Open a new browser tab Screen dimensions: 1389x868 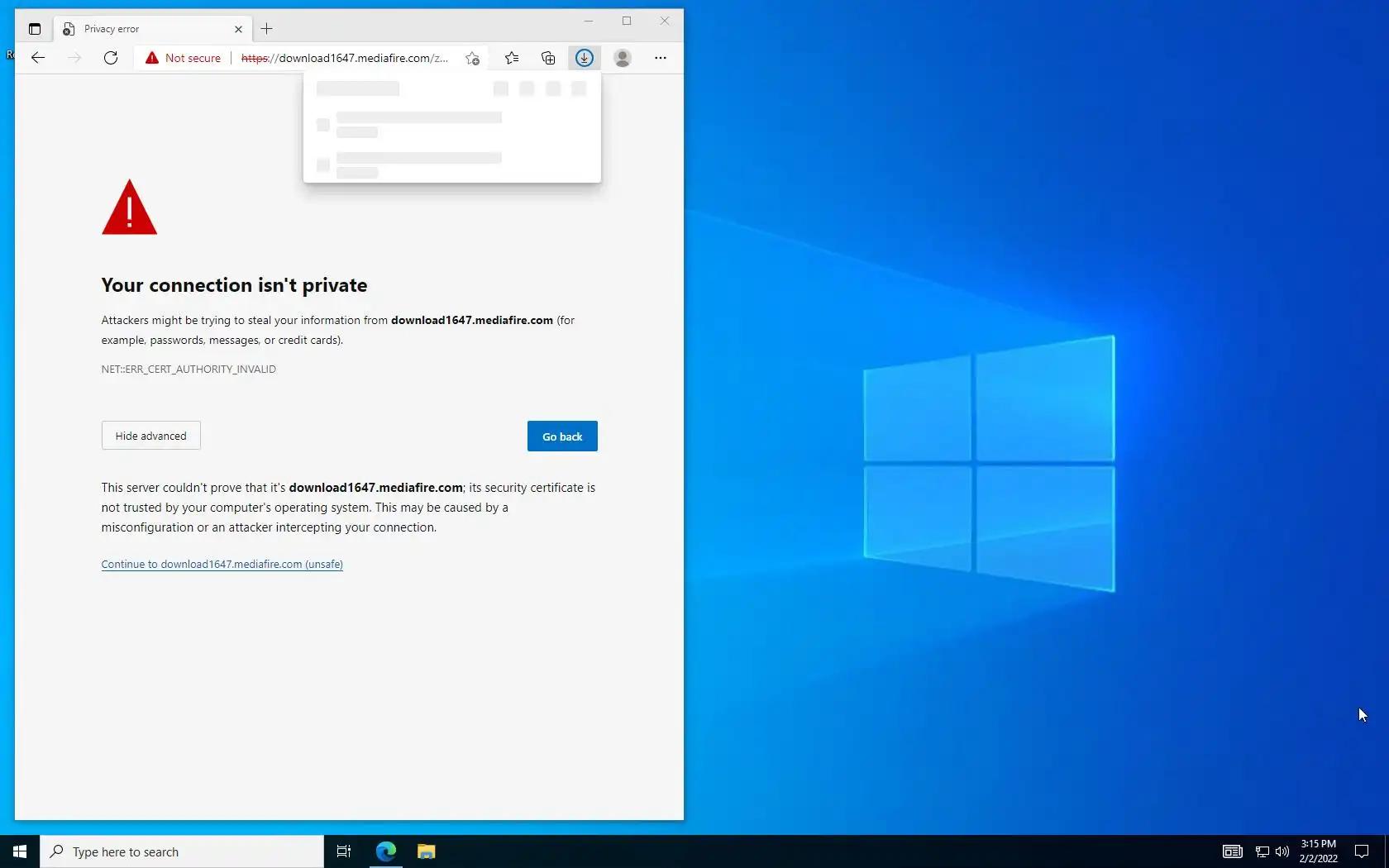266,29
